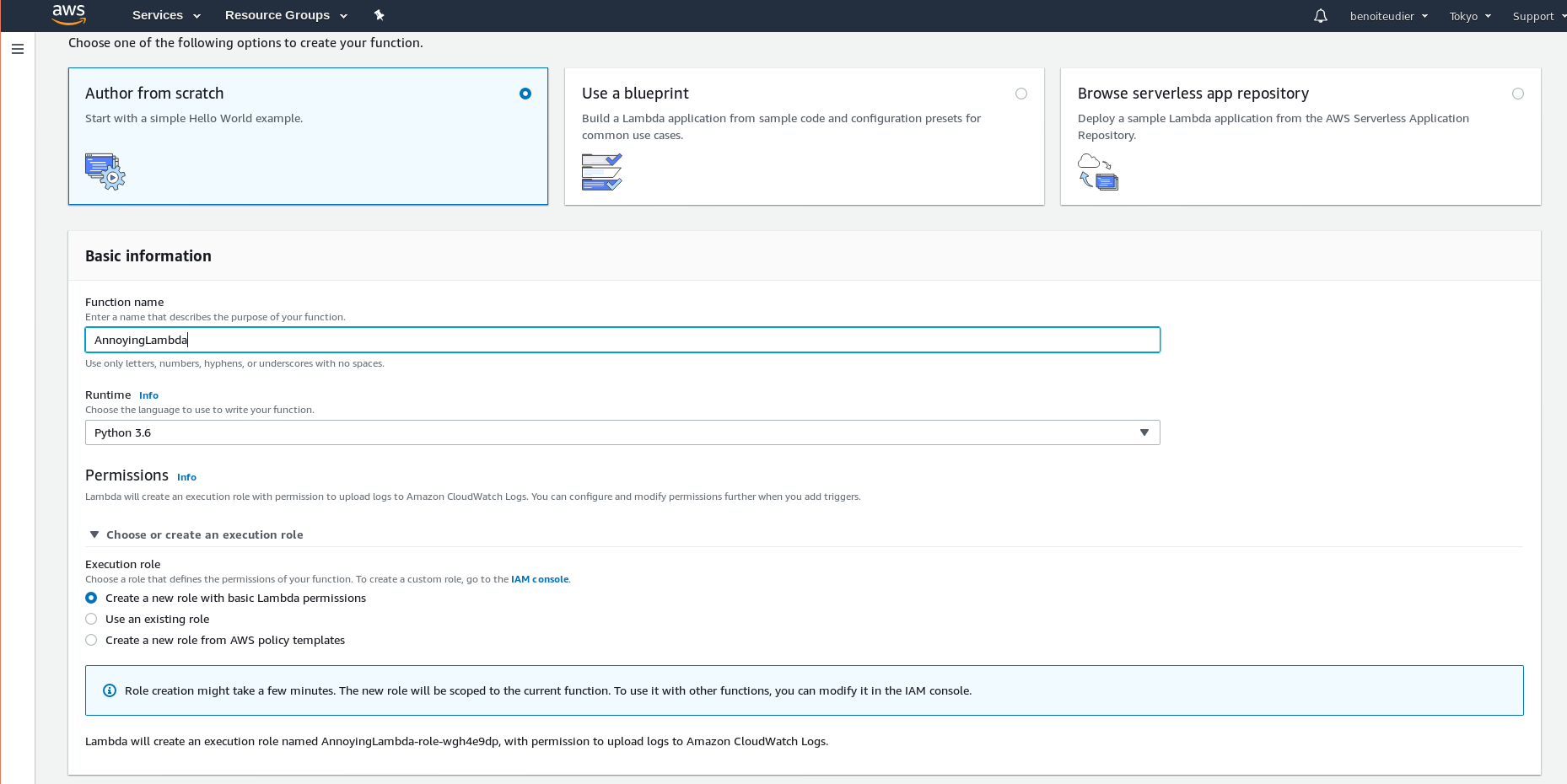Choose Use an existing role option

(91, 619)
